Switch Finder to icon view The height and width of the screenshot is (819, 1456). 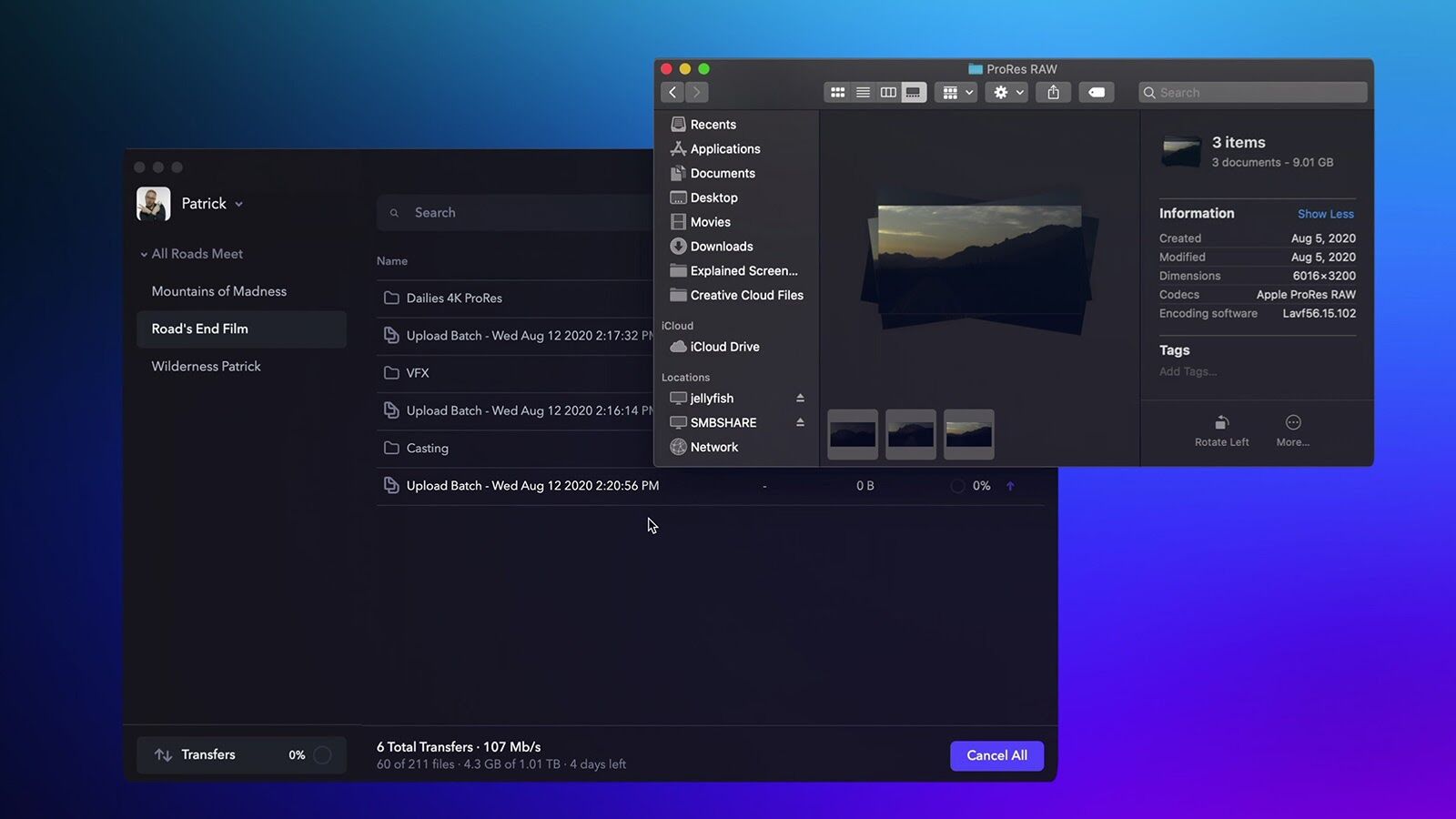(837, 92)
